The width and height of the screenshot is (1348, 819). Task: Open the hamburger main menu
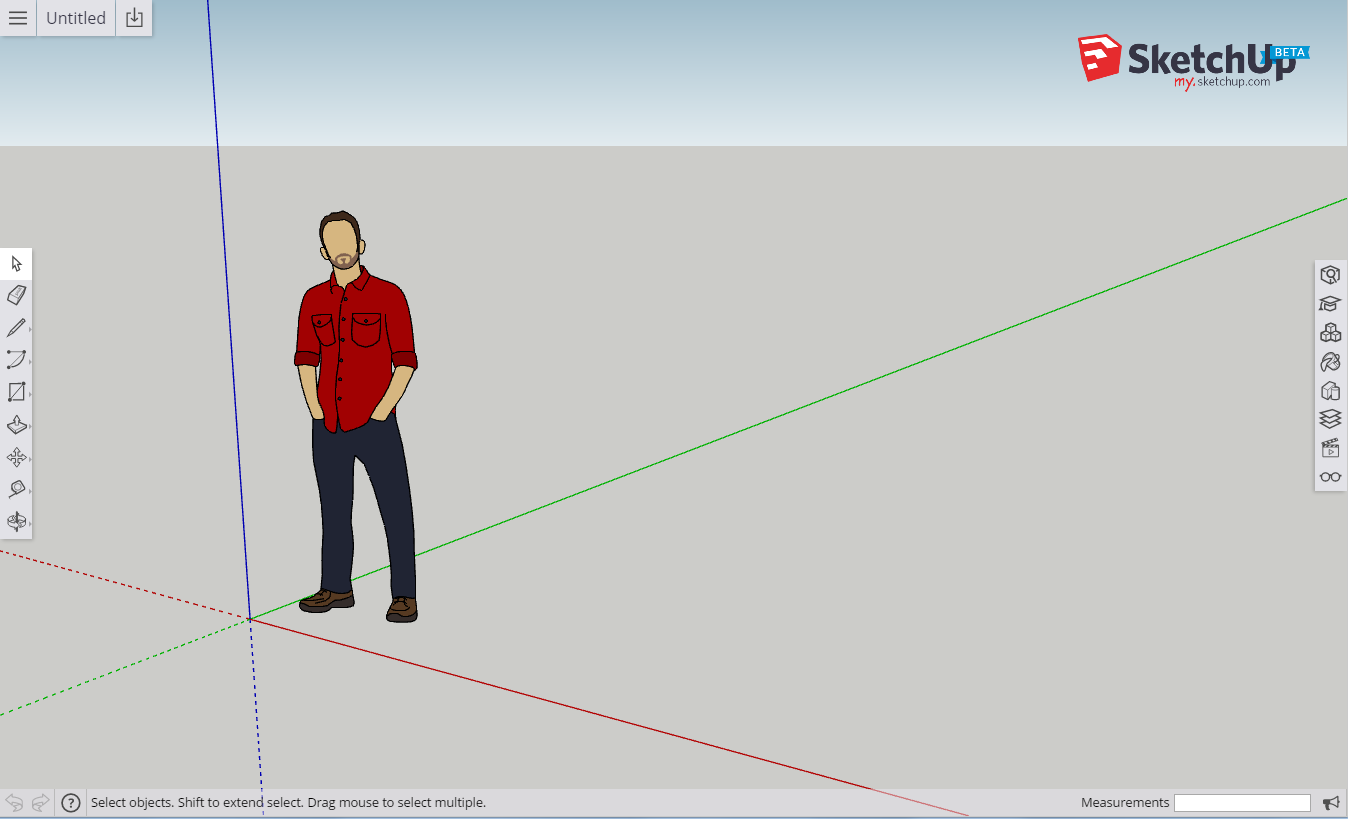tap(18, 18)
